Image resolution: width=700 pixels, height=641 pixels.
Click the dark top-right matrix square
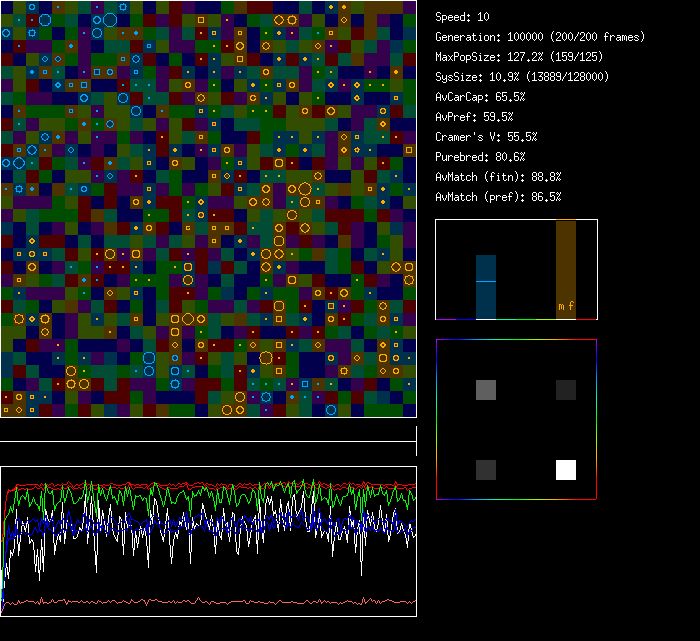point(566,390)
